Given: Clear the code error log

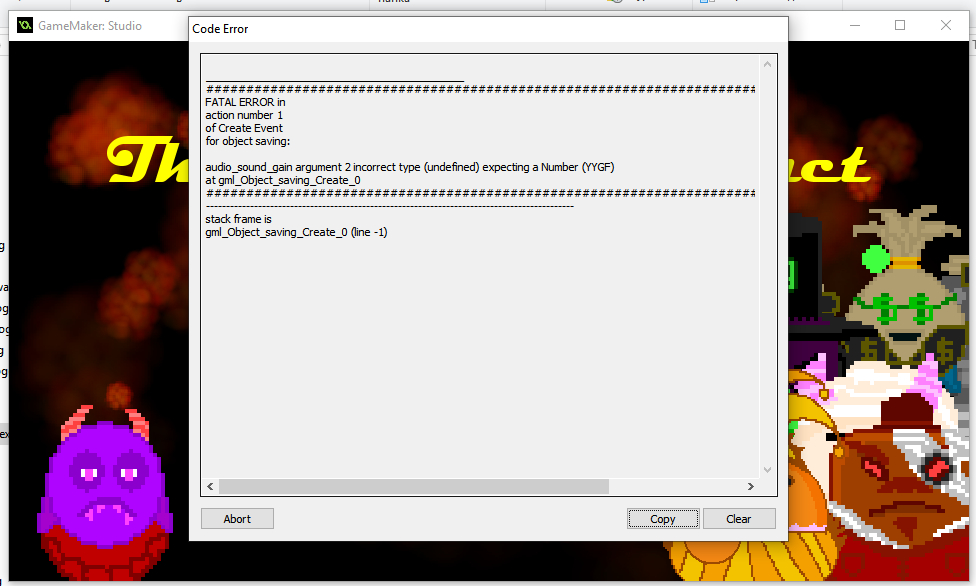Looking at the screenshot, I should coord(739,519).
